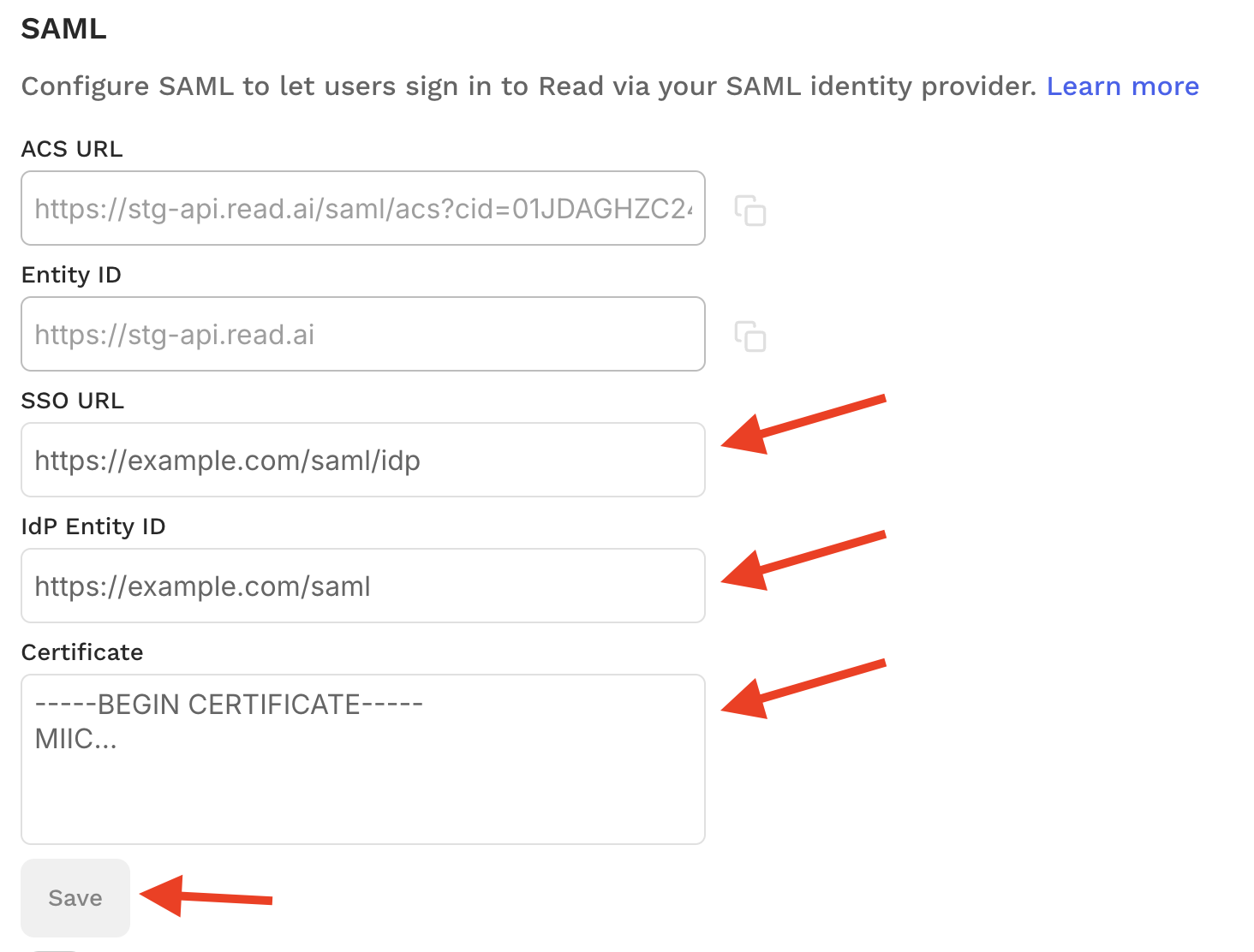The image size is (1254, 952).
Task: Focus the IdP Entity ID input field
Action: pyautogui.click(x=363, y=586)
